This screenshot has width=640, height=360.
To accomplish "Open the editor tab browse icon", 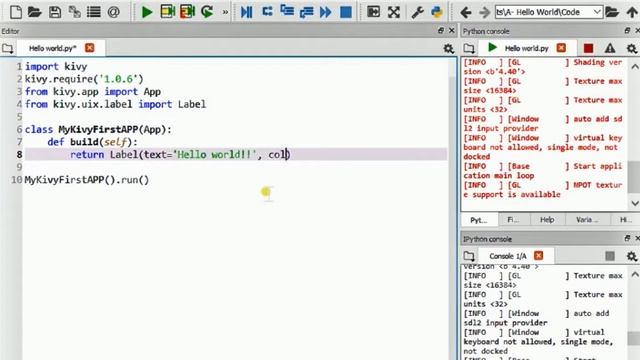I will pos(7,49).
